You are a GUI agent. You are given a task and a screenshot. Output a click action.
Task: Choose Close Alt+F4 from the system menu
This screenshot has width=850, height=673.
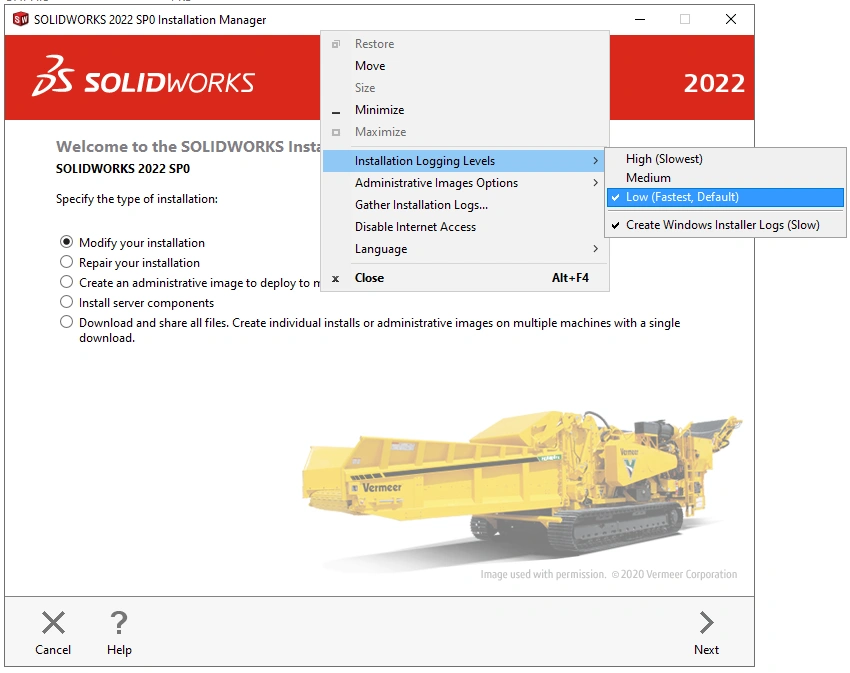coord(465,278)
